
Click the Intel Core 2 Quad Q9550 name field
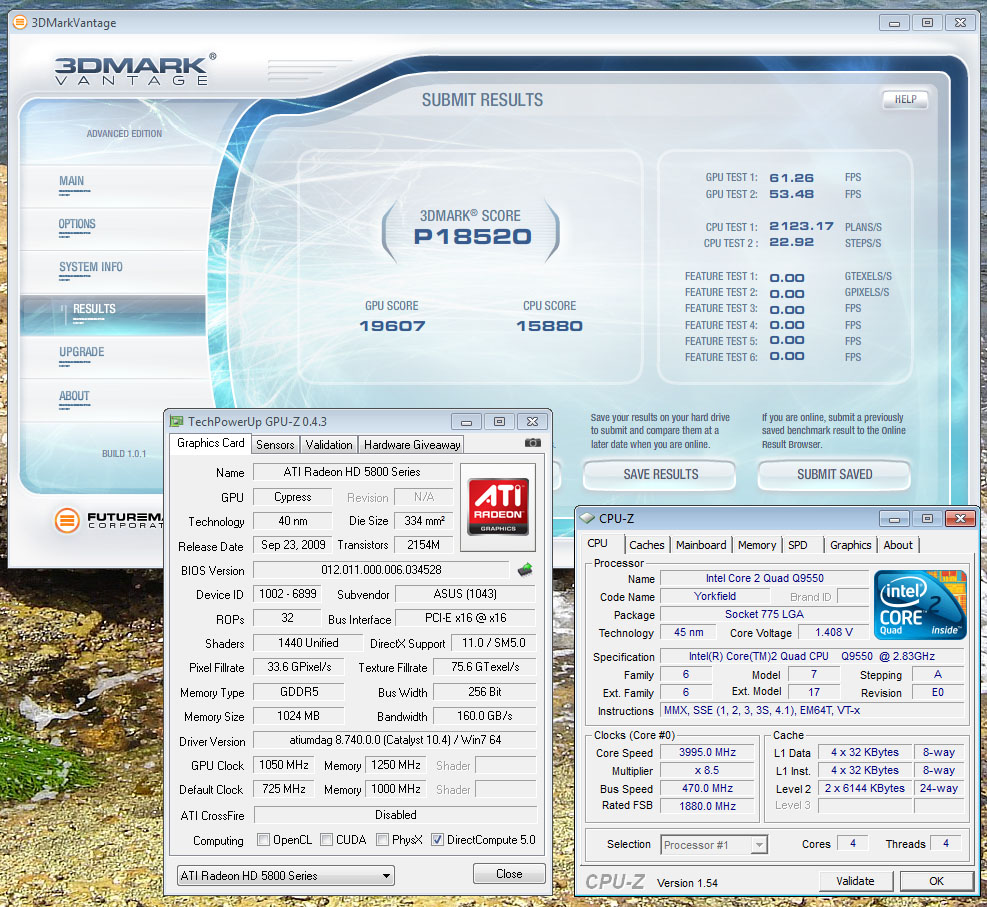(x=764, y=578)
